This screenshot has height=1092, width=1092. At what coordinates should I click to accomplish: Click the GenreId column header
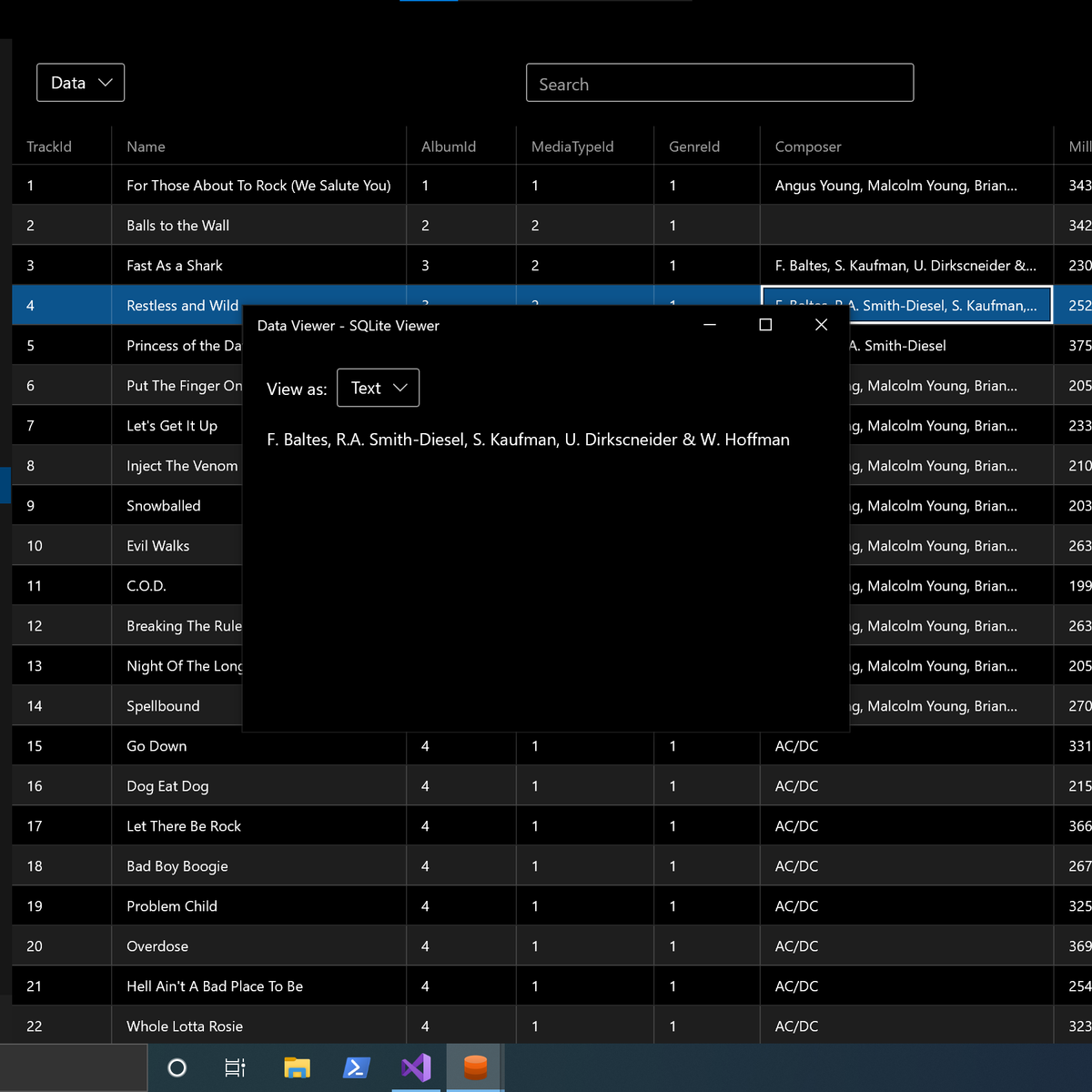pyautogui.click(x=693, y=146)
